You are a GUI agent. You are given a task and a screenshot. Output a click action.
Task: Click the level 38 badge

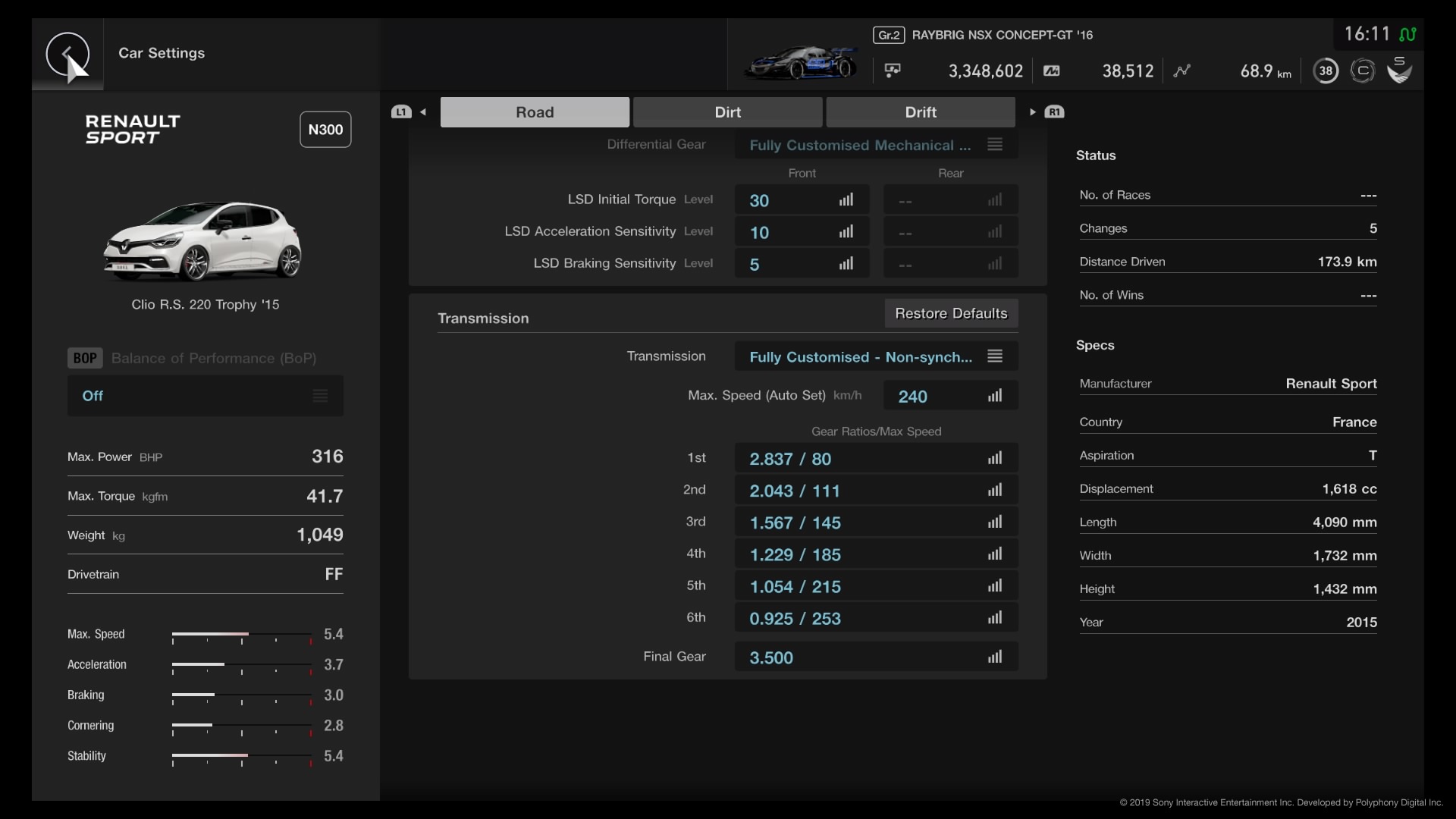point(1326,71)
